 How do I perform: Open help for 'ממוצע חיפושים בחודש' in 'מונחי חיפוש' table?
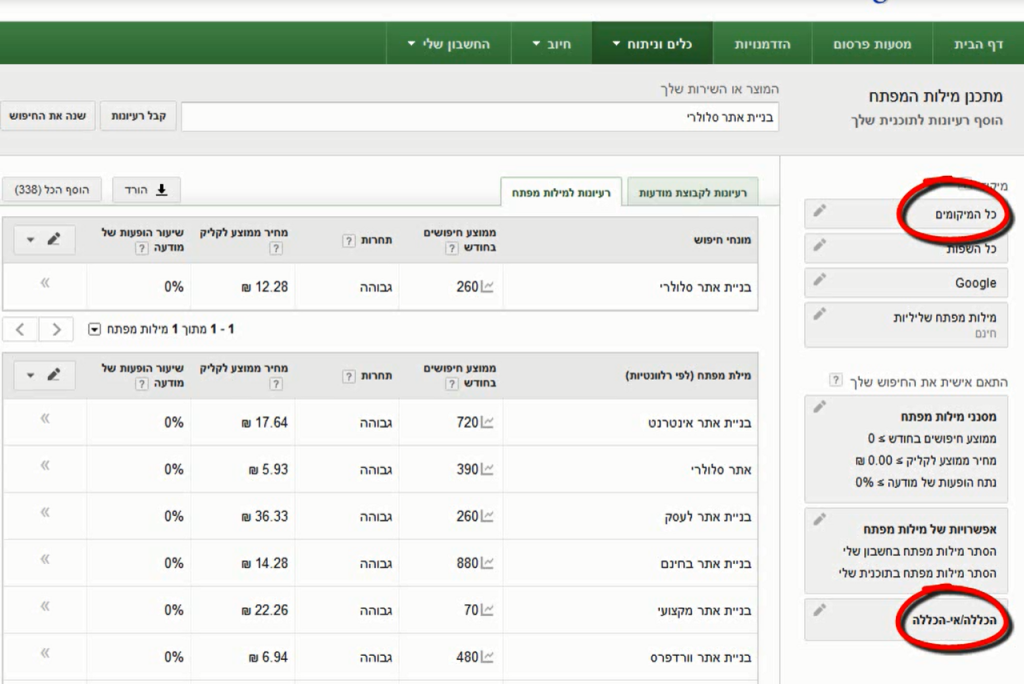(452, 248)
